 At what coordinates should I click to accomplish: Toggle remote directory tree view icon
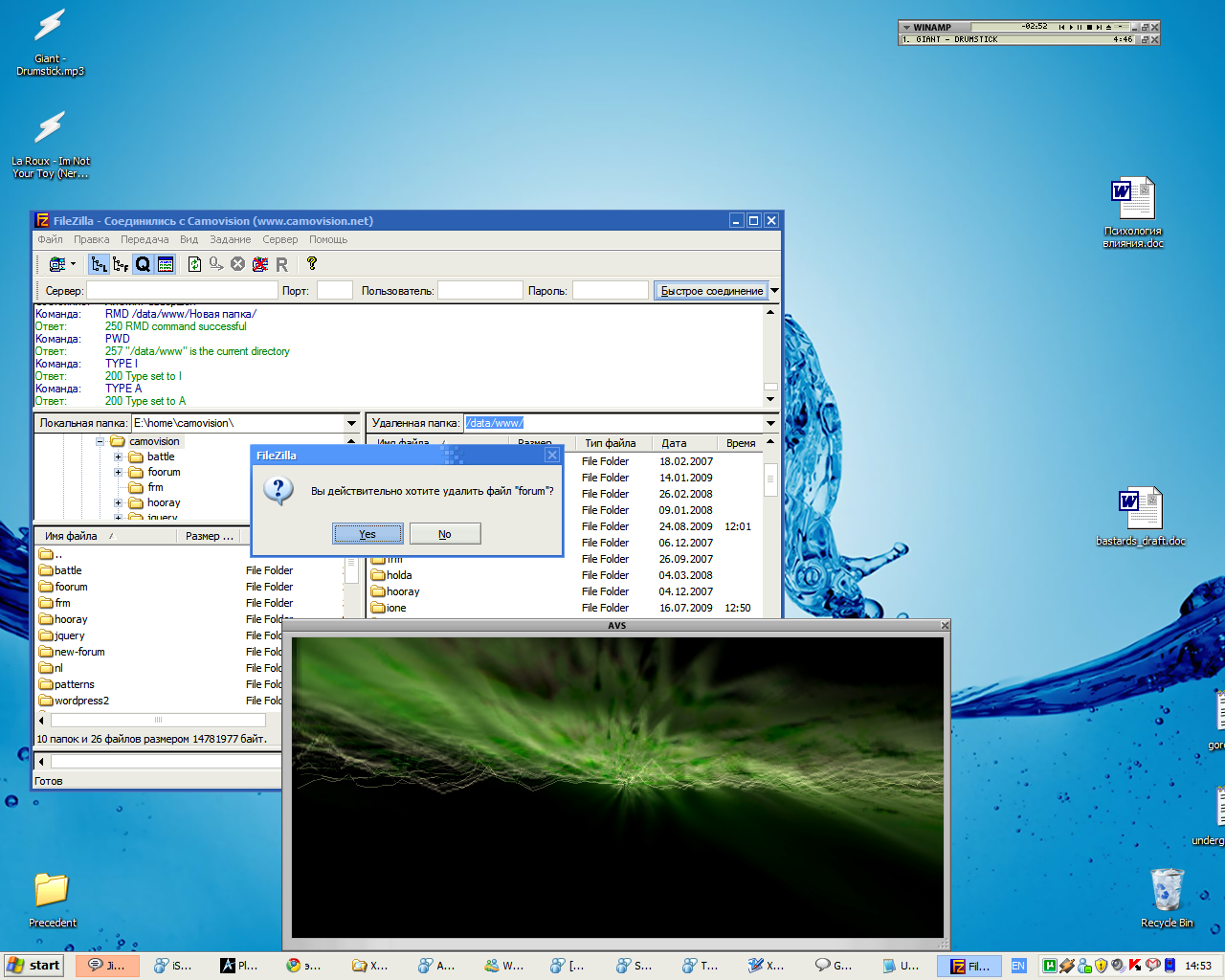[121, 264]
